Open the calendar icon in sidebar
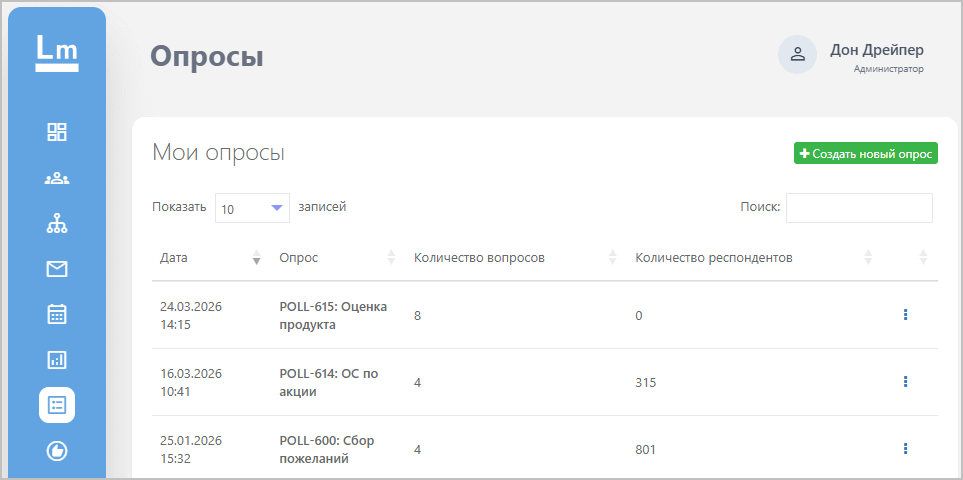Screen dimensions: 963x480 pyautogui.click(x=57, y=314)
